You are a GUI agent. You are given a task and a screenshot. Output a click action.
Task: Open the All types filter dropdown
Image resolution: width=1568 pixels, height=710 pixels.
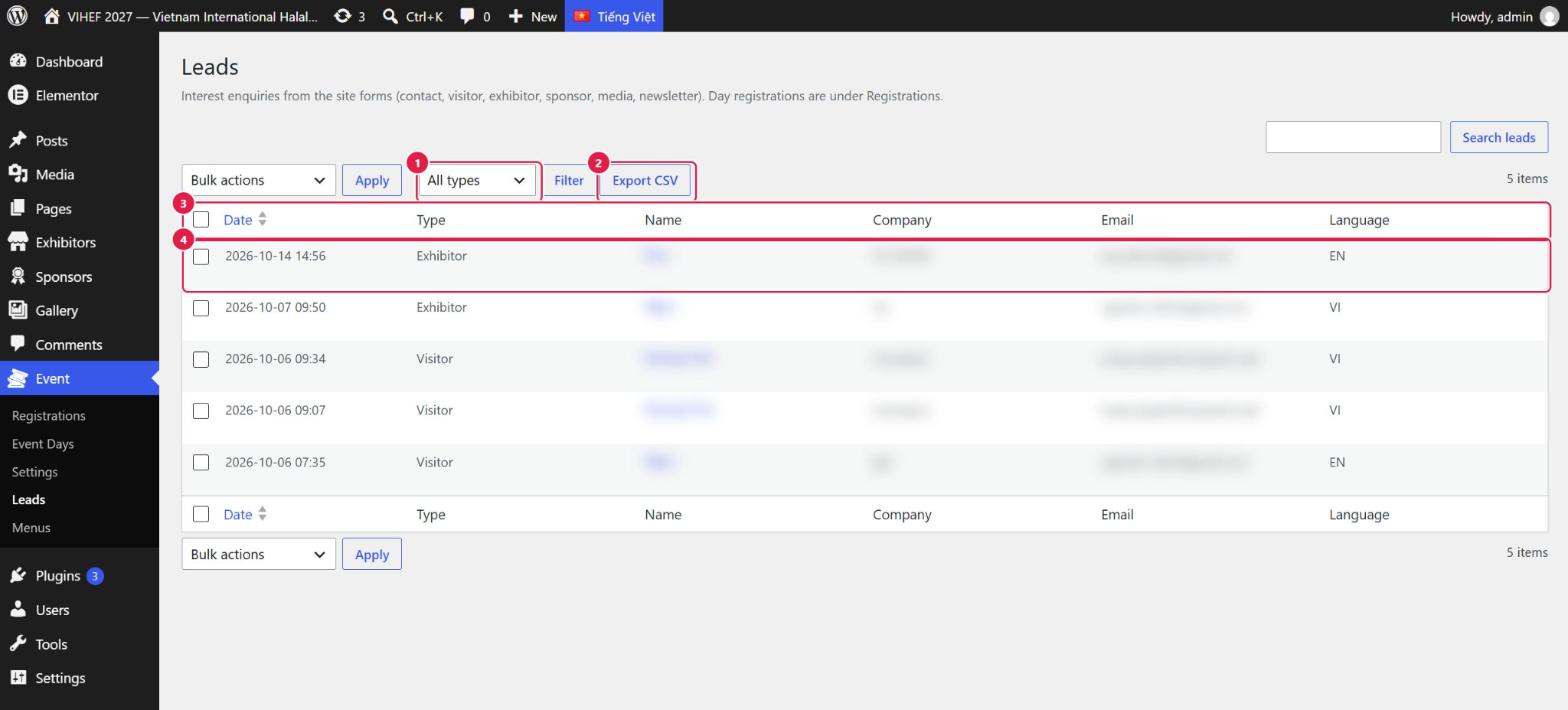click(x=476, y=180)
